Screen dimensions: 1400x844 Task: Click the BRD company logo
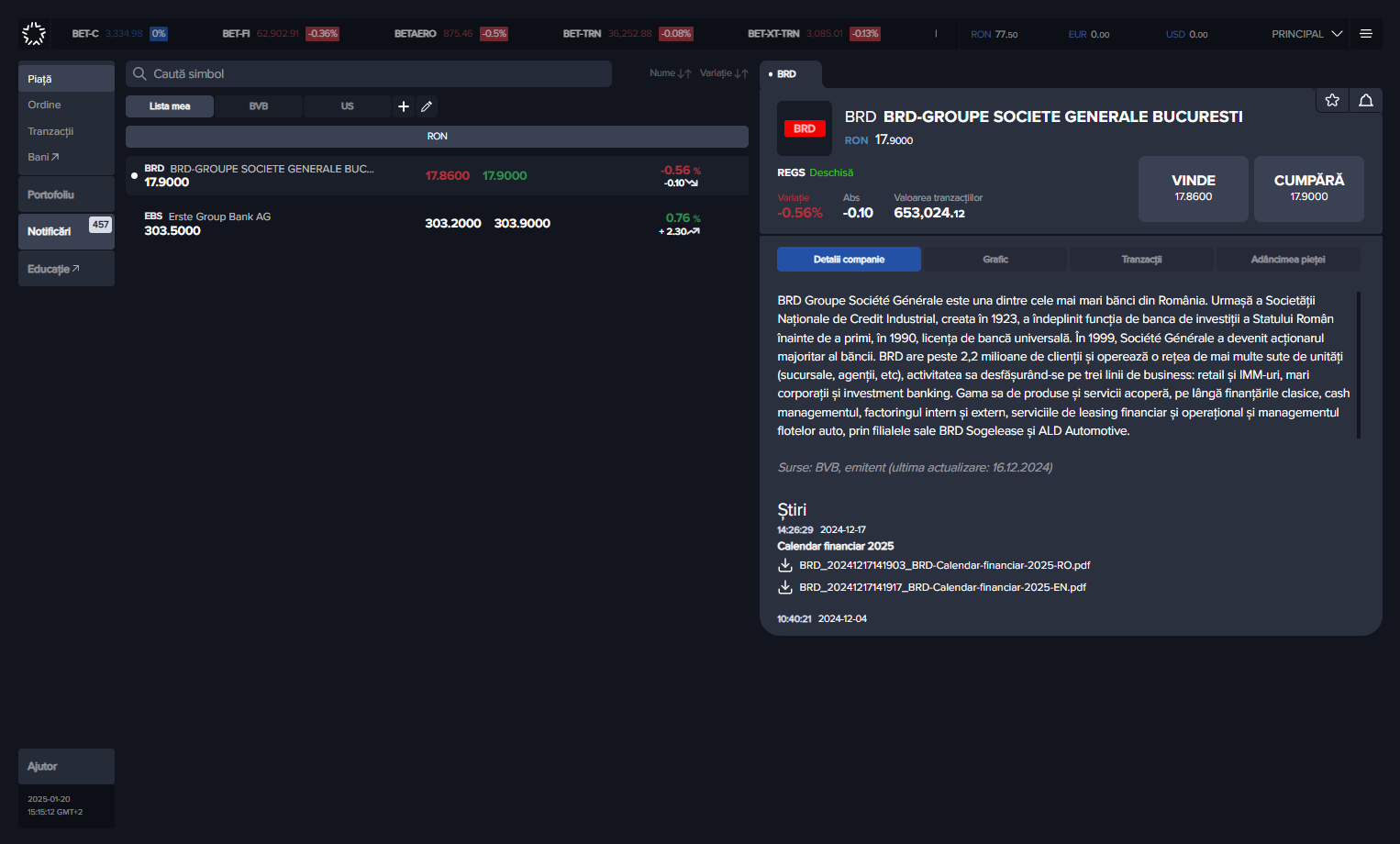[x=805, y=128]
